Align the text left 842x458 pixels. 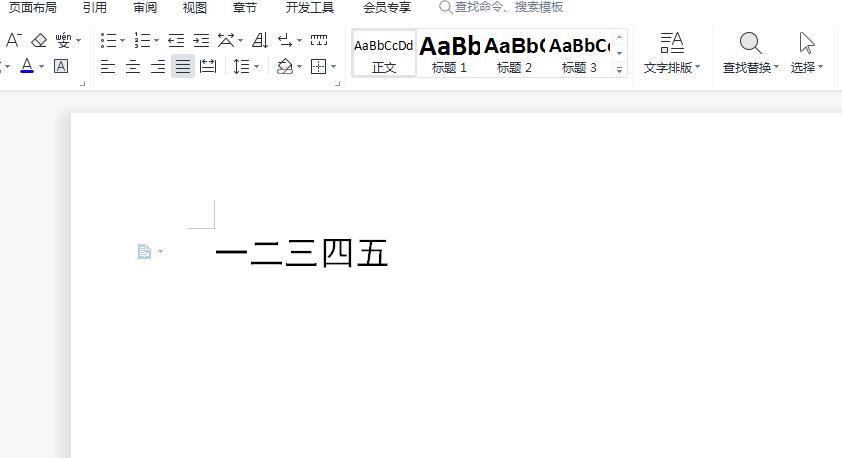[108, 67]
